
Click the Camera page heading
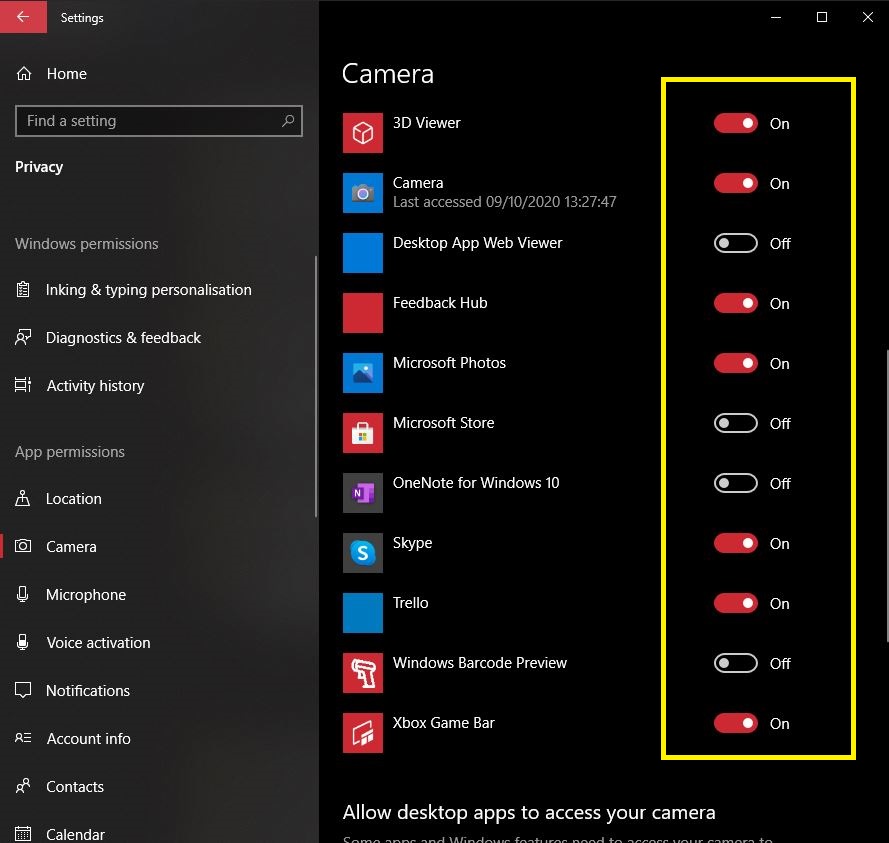click(x=388, y=74)
